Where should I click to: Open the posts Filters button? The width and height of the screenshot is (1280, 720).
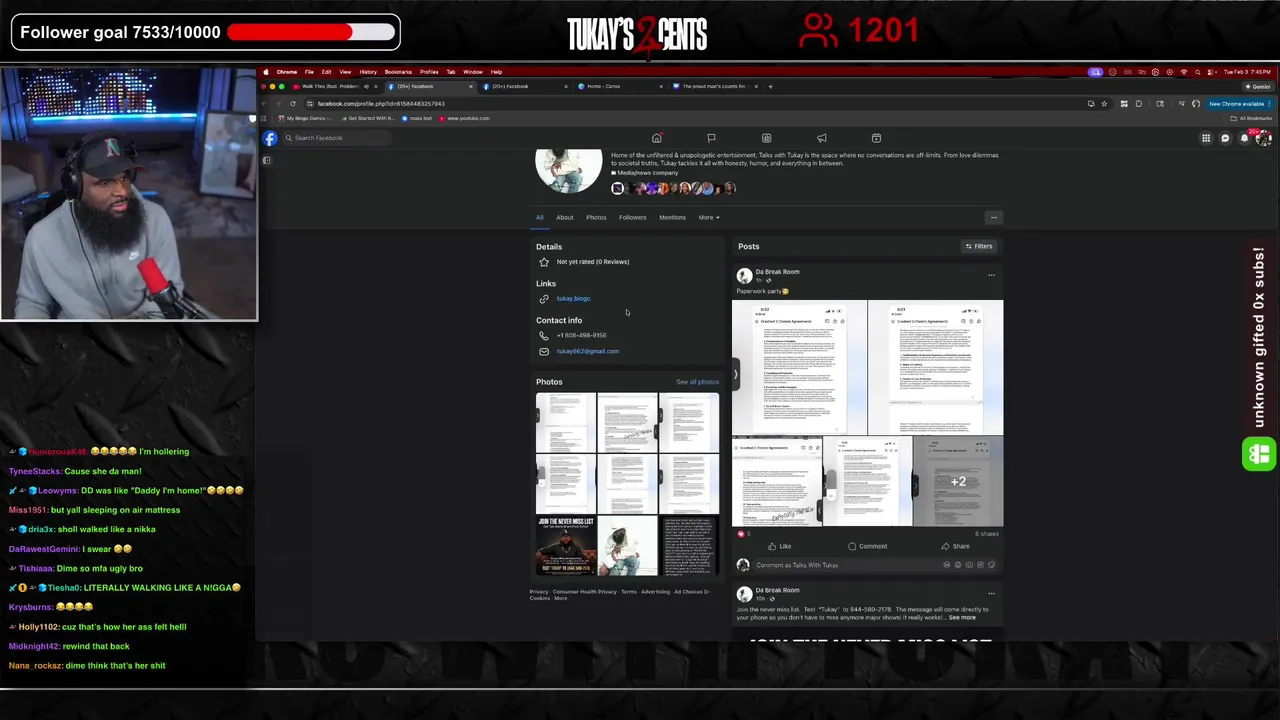[x=979, y=246]
